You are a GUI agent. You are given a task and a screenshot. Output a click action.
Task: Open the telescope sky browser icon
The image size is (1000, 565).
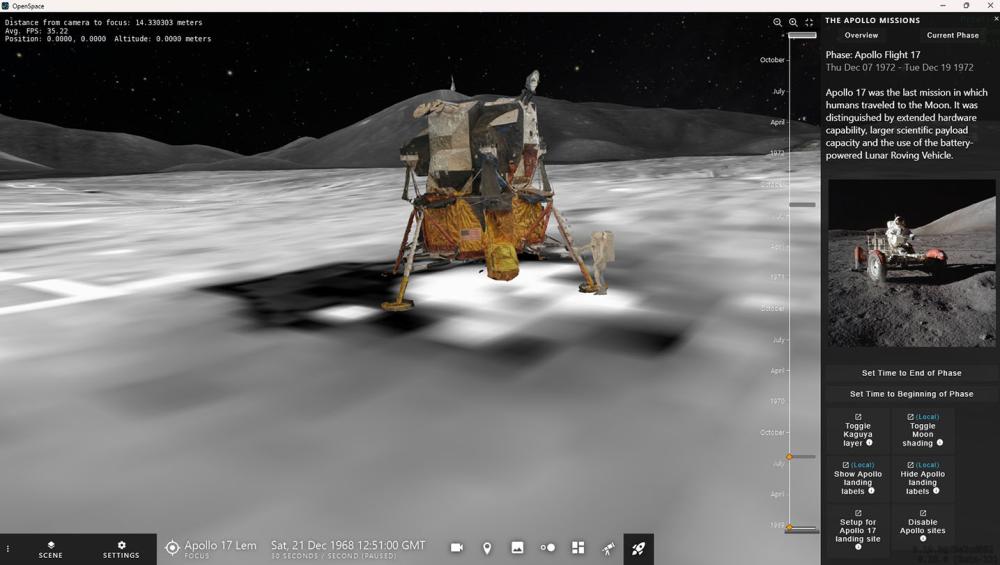[608, 548]
